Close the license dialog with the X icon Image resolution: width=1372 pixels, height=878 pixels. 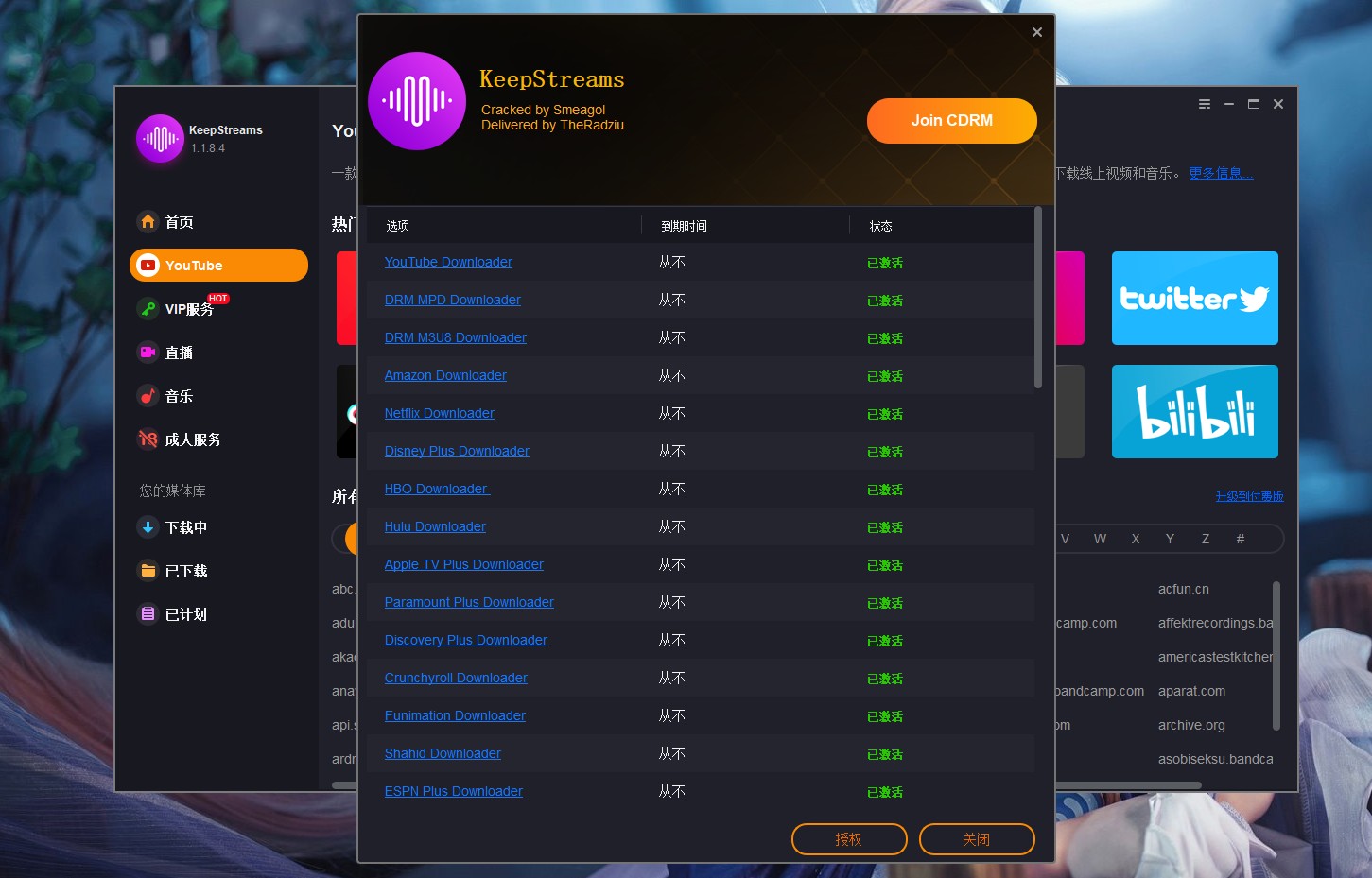(1037, 32)
